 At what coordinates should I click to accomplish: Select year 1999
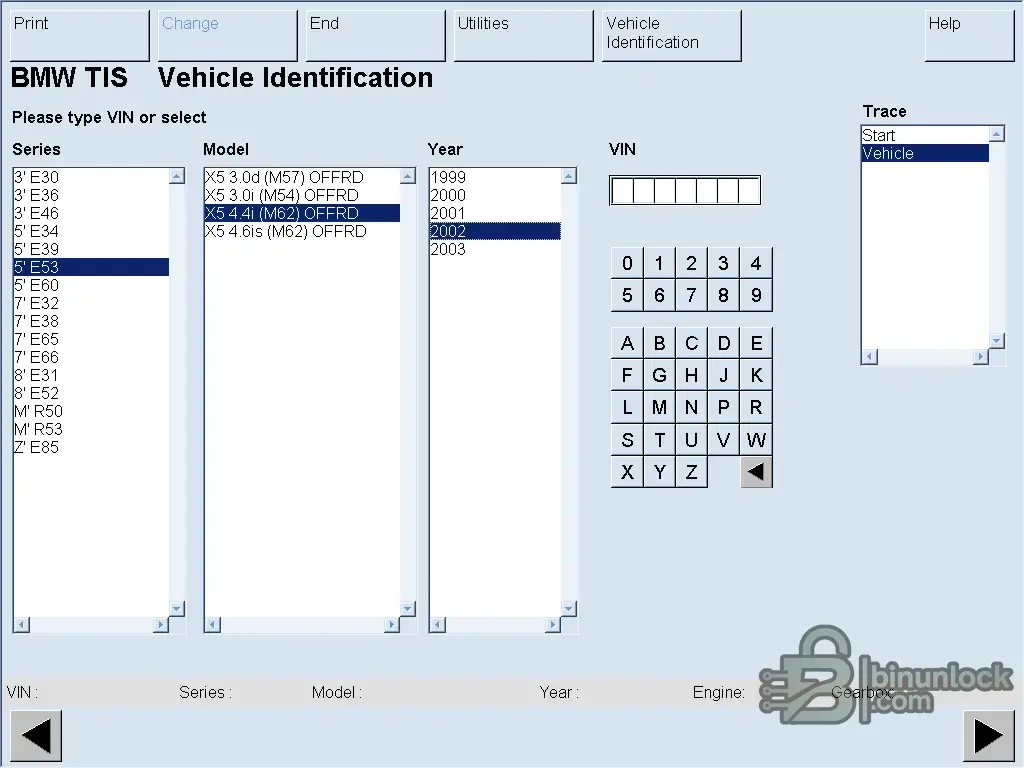click(x=495, y=177)
